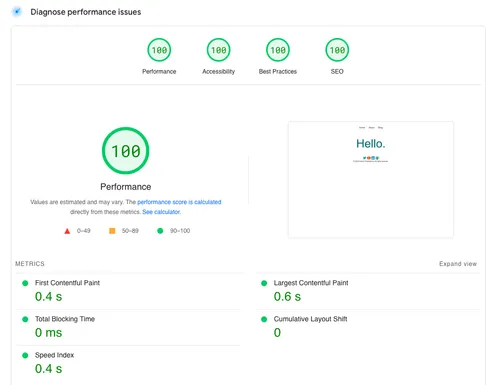The height and width of the screenshot is (385, 500).
Task: Jump to the SEO score gauge
Action: (337, 50)
